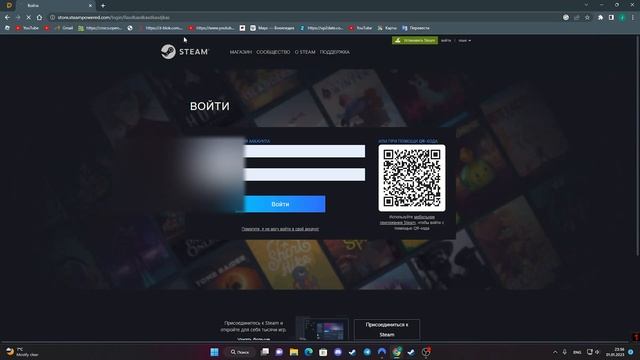The width and height of the screenshot is (640, 360).
Task: Click the address bar URL
Action: point(113,18)
